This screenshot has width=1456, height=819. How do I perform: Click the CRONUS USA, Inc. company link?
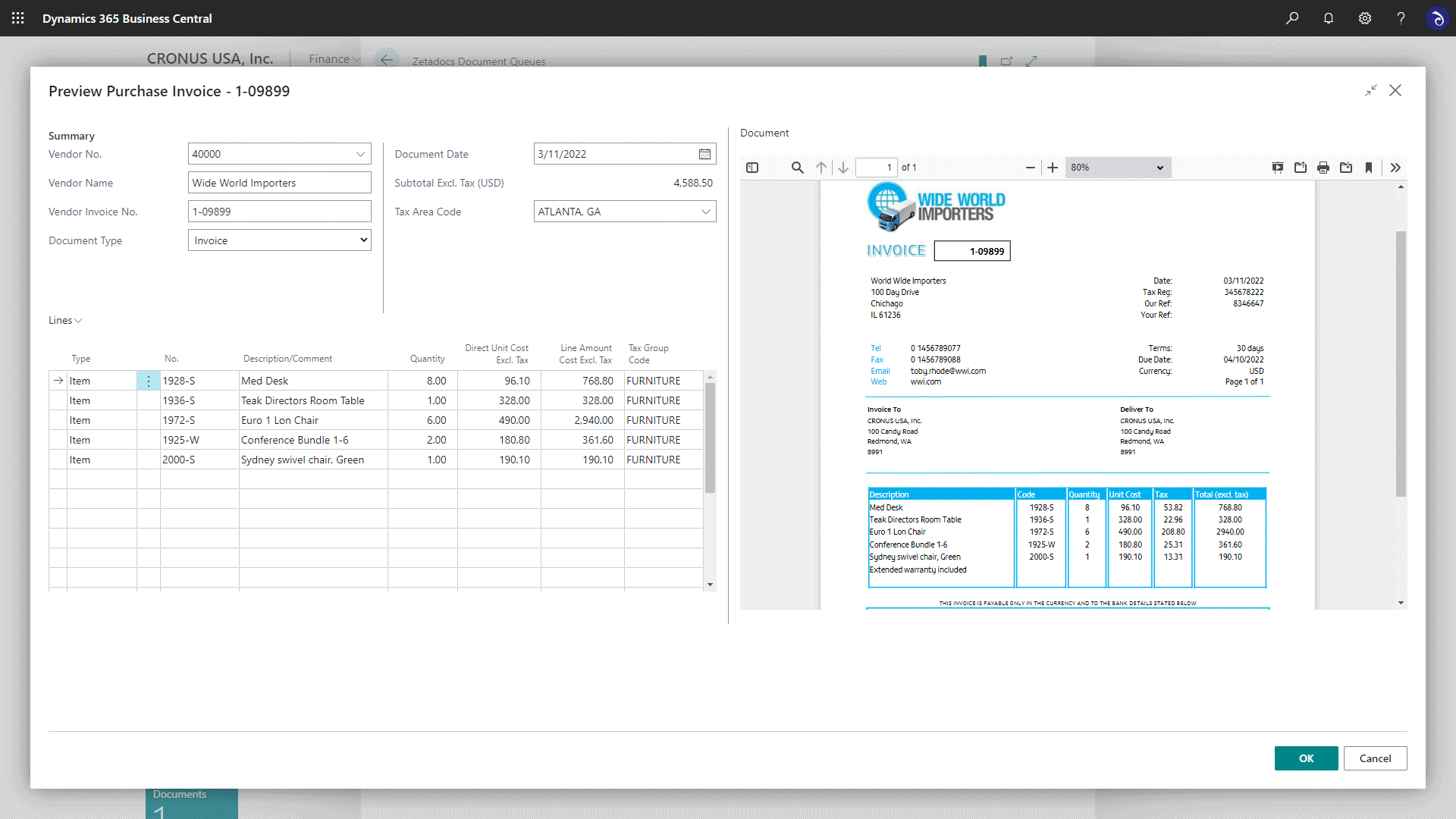[210, 59]
